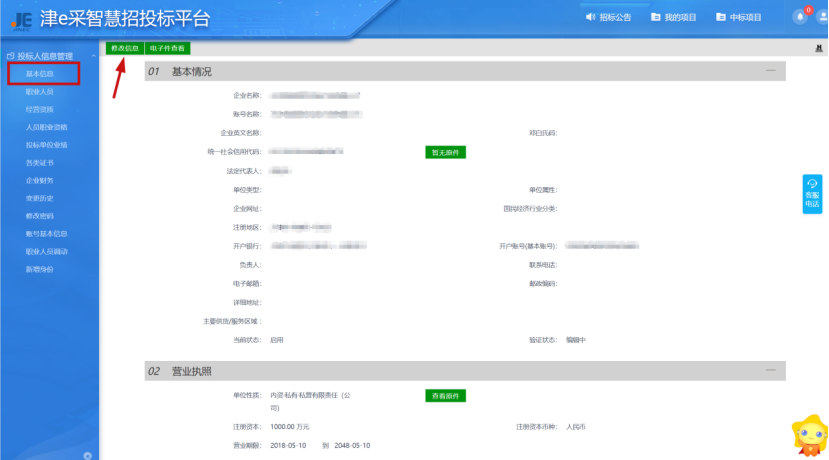
Task: Go to 企业财务 in the sidebar
Action: (x=40, y=180)
